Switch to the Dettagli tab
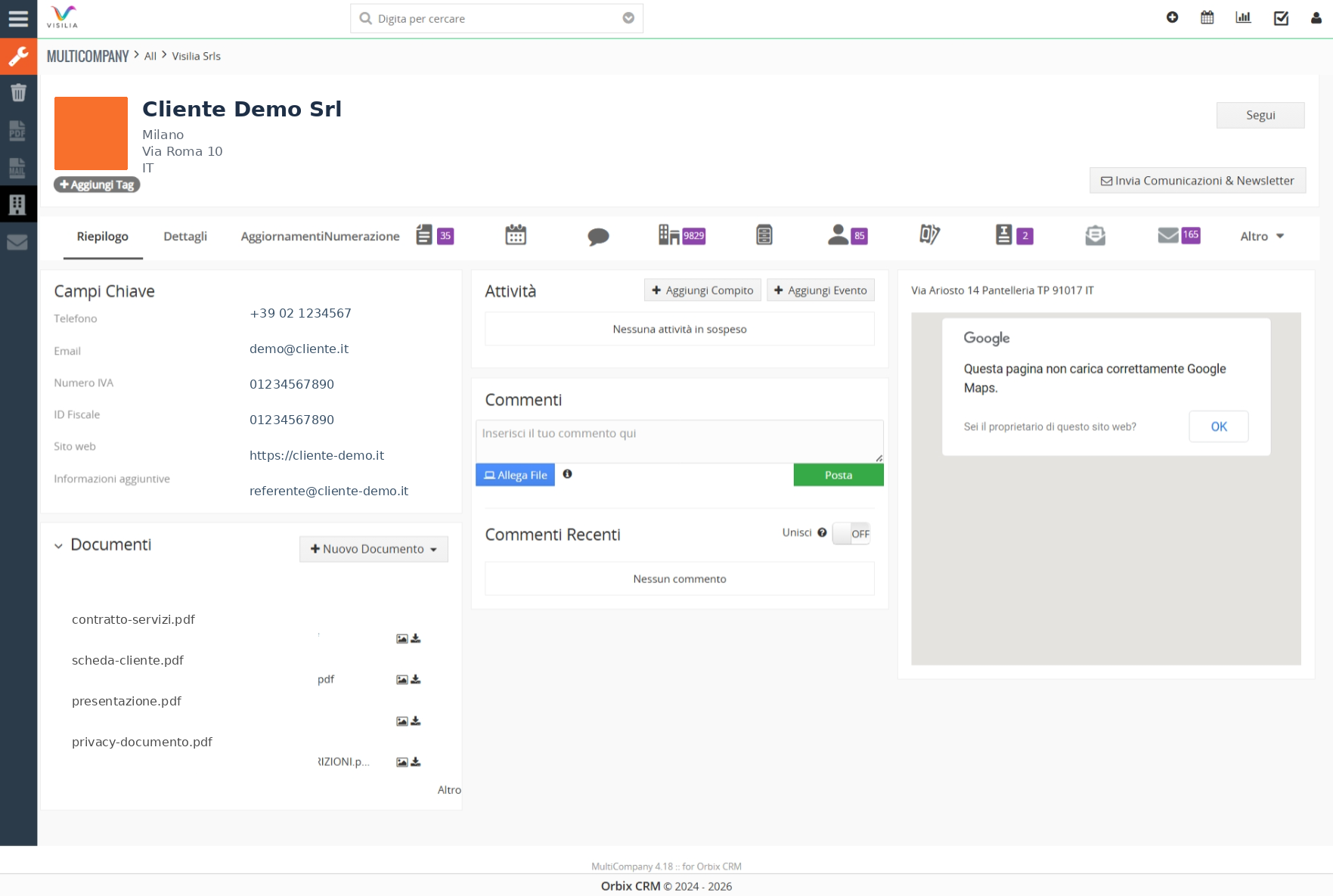Screen dimensions: 1333x896 tap(185, 237)
